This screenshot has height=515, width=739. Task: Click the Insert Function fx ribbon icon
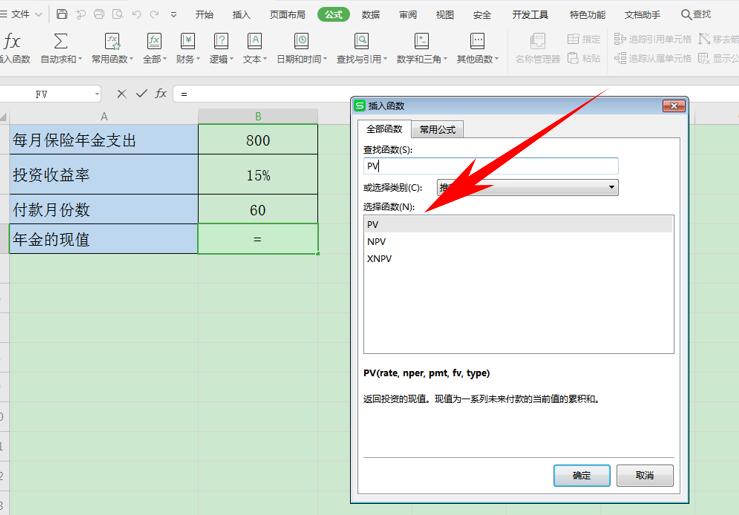tap(12, 42)
